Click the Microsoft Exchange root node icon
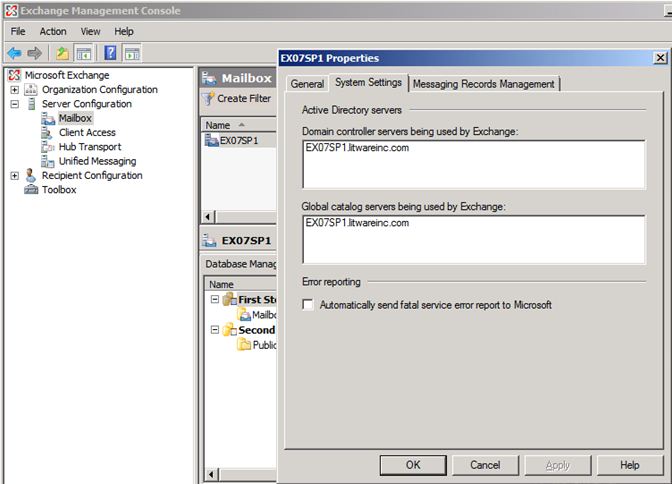The width and height of the screenshot is (672, 484). pos(14,75)
